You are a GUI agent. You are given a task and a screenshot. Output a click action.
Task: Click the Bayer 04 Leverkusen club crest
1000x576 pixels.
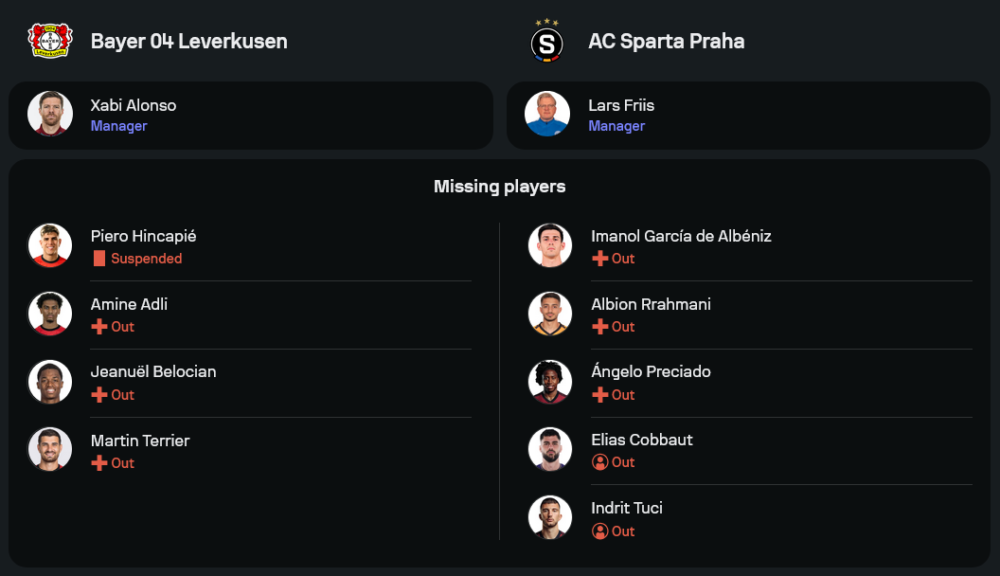click(46, 41)
